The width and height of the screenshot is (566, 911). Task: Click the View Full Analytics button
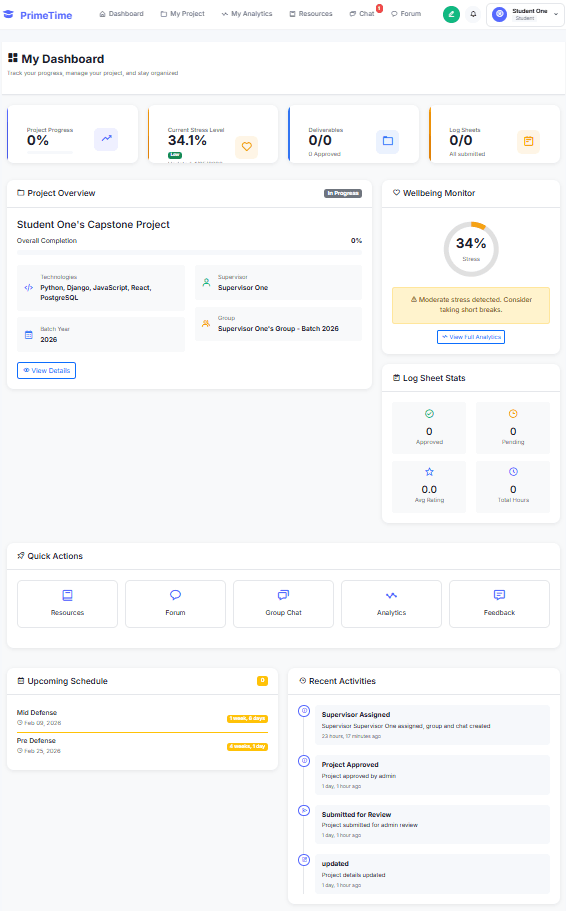471,337
